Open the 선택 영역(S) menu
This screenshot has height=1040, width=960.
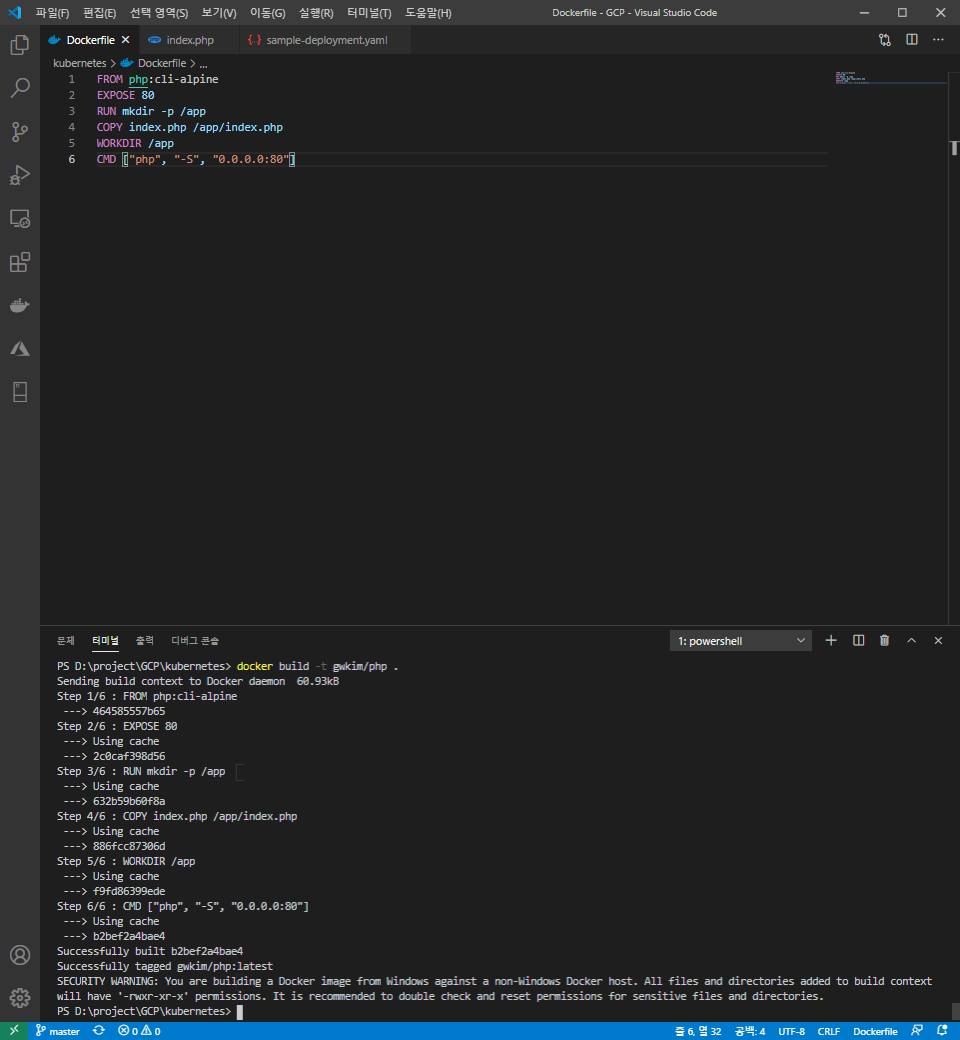[x=159, y=13]
